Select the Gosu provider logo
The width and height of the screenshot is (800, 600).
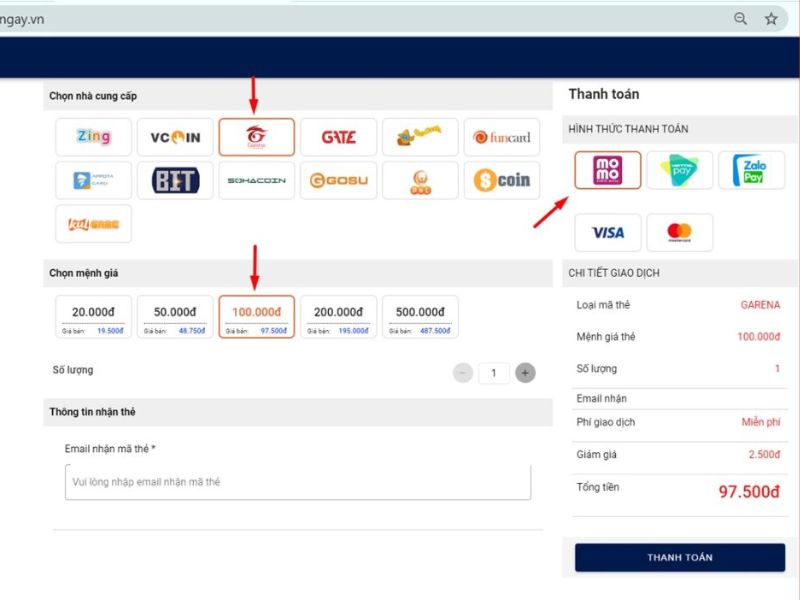pos(339,180)
